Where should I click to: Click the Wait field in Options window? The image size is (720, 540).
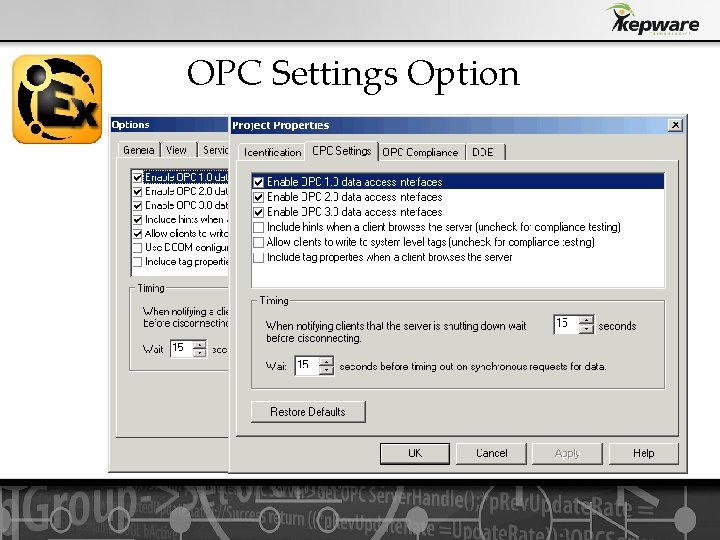(x=181, y=349)
